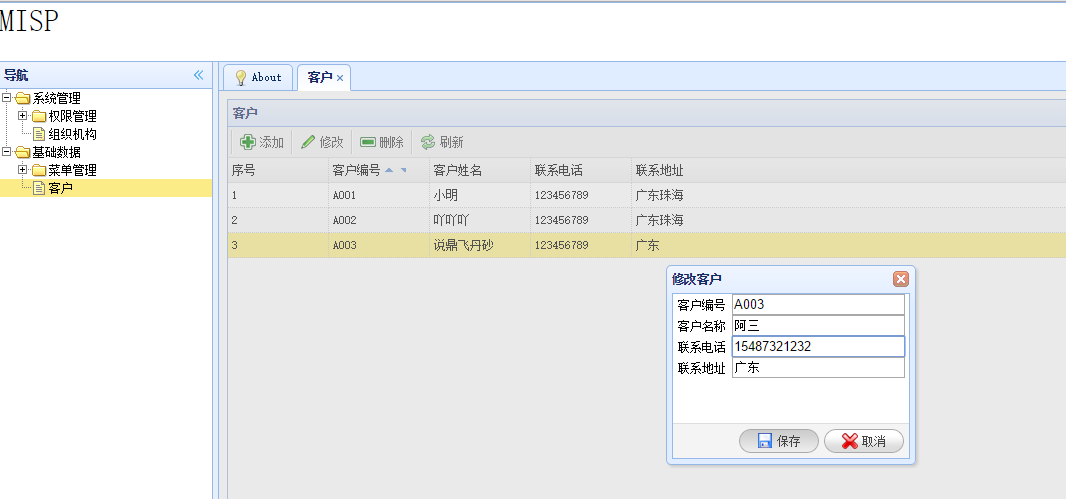1066x499 pixels.
Task: Click the 刷新 toolbar button label
Action: 451,142
